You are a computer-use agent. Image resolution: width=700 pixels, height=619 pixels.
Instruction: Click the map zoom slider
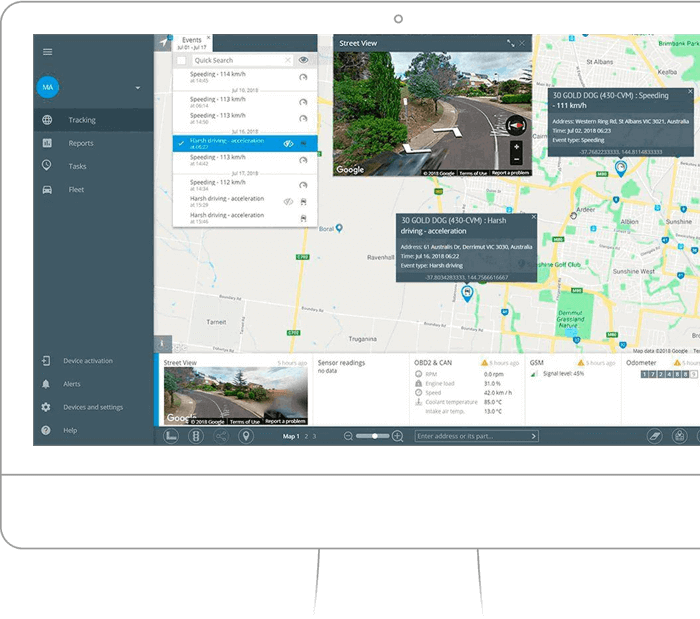373,436
